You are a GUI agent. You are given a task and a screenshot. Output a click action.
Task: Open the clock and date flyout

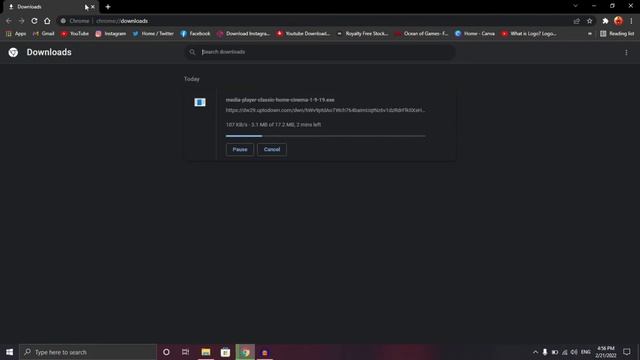tap(606, 352)
